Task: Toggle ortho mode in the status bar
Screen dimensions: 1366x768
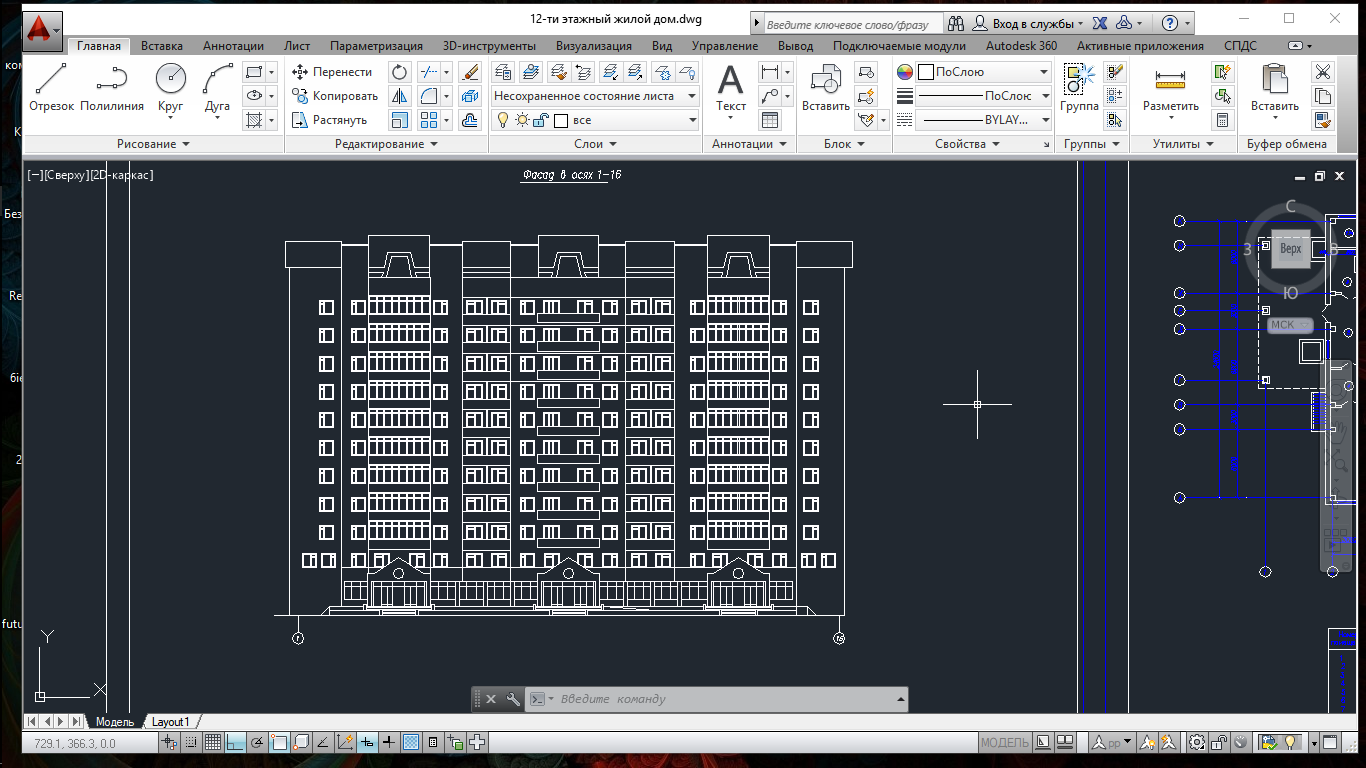Action: (235, 743)
